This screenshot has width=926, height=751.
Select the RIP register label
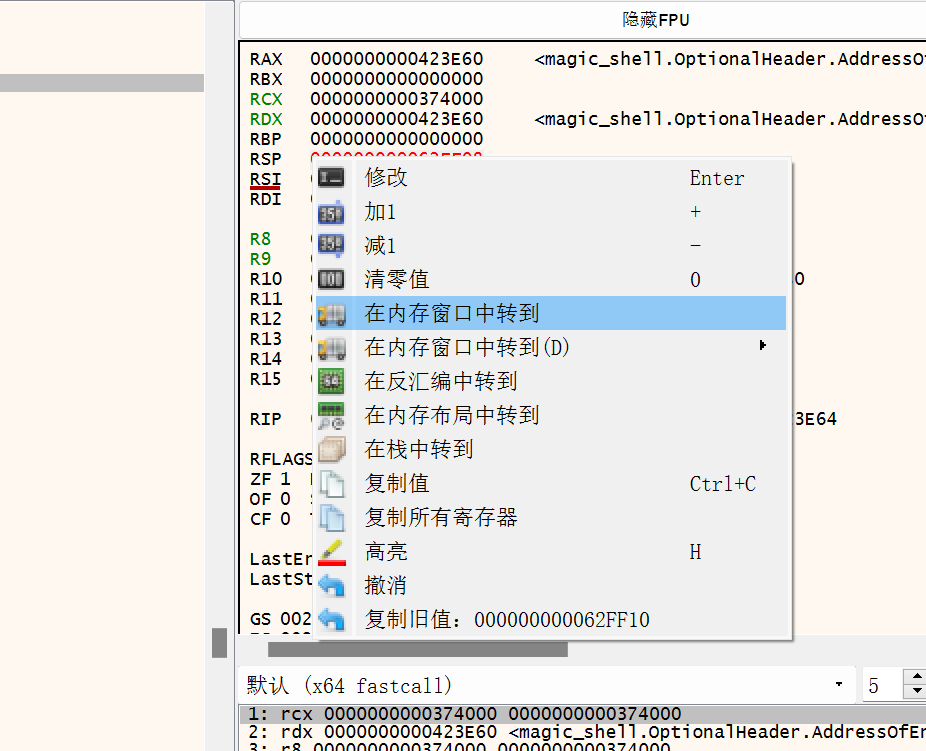tap(266, 419)
